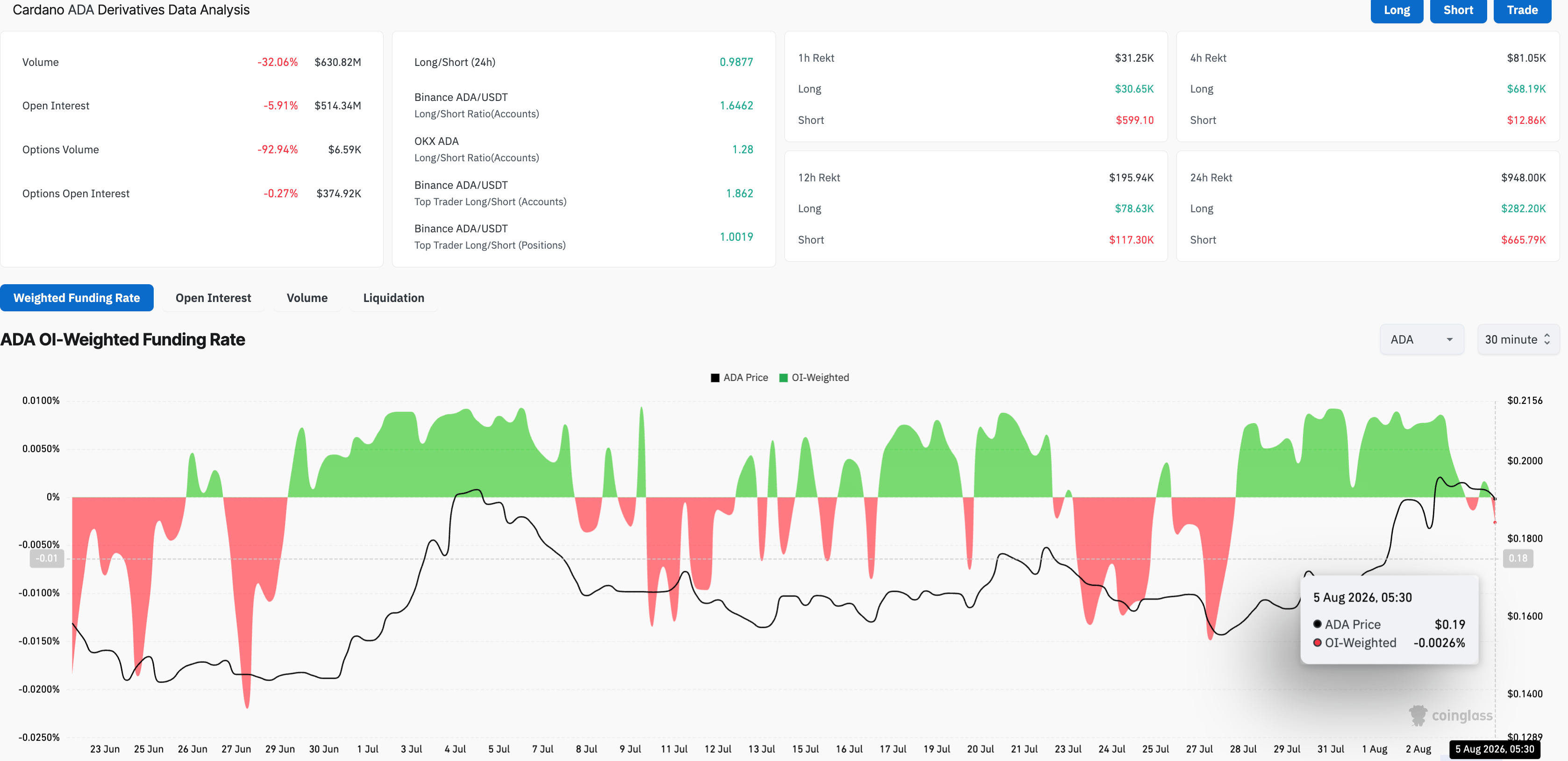Open the Volume tab
The width and height of the screenshot is (1568, 761).
tap(307, 298)
